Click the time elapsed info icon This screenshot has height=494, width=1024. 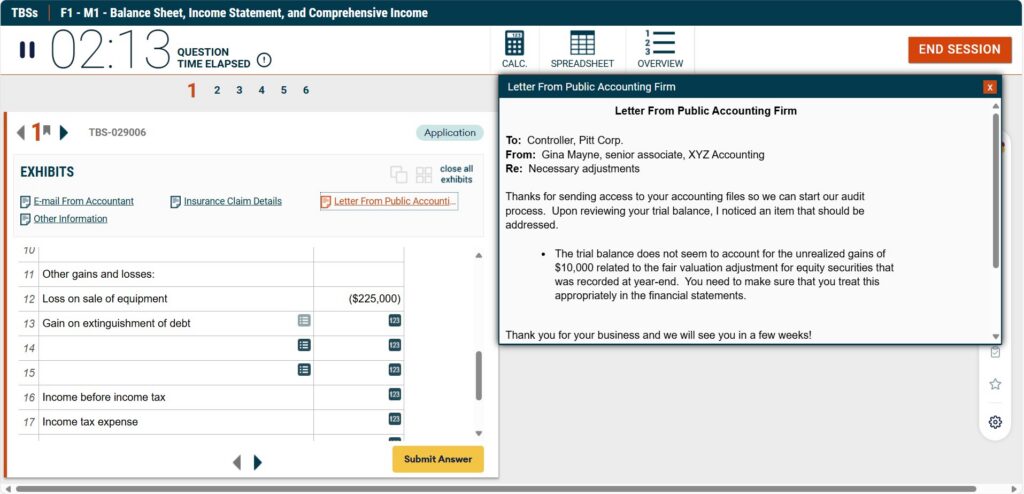point(264,60)
